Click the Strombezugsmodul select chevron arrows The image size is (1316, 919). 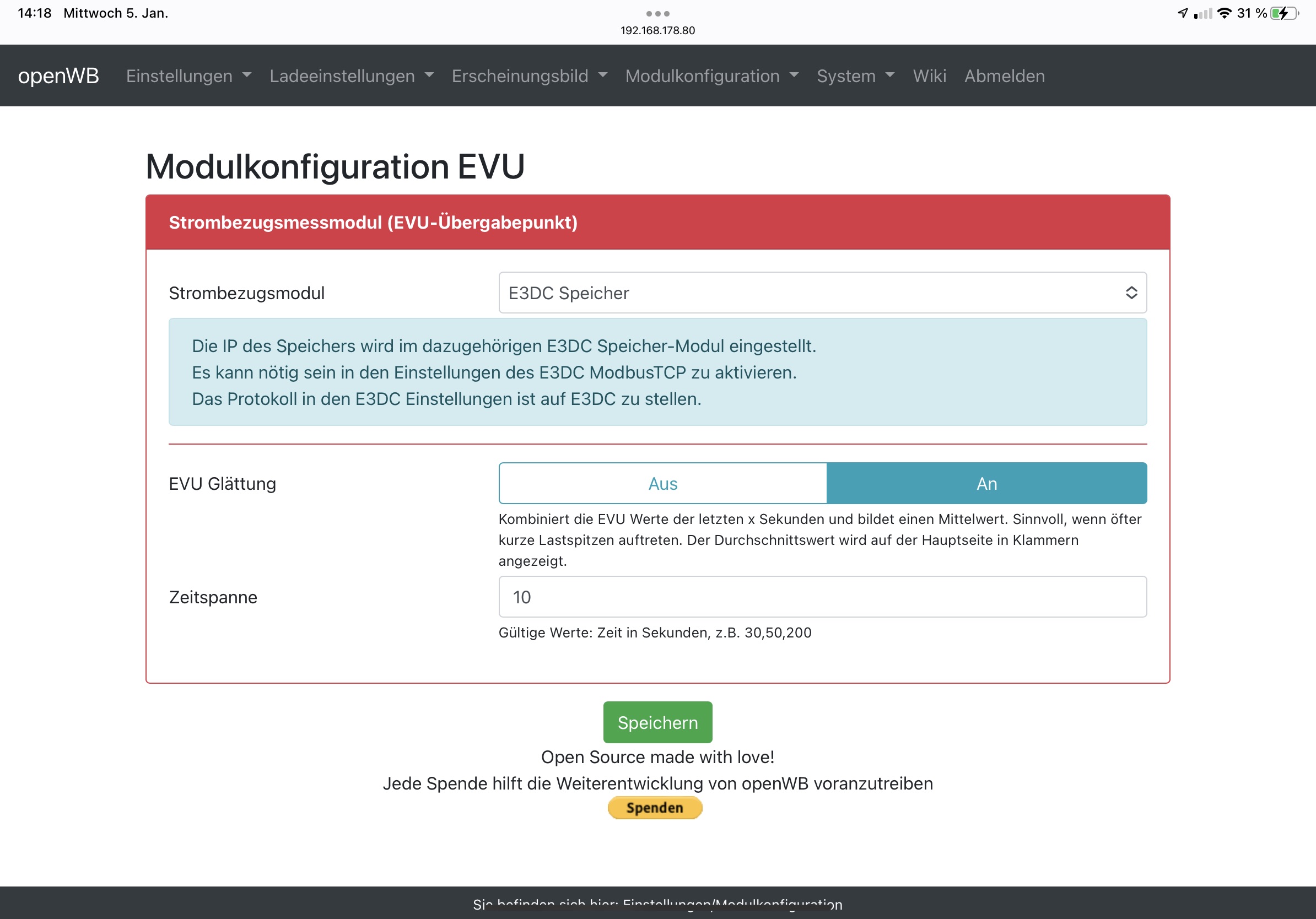tap(1131, 293)
